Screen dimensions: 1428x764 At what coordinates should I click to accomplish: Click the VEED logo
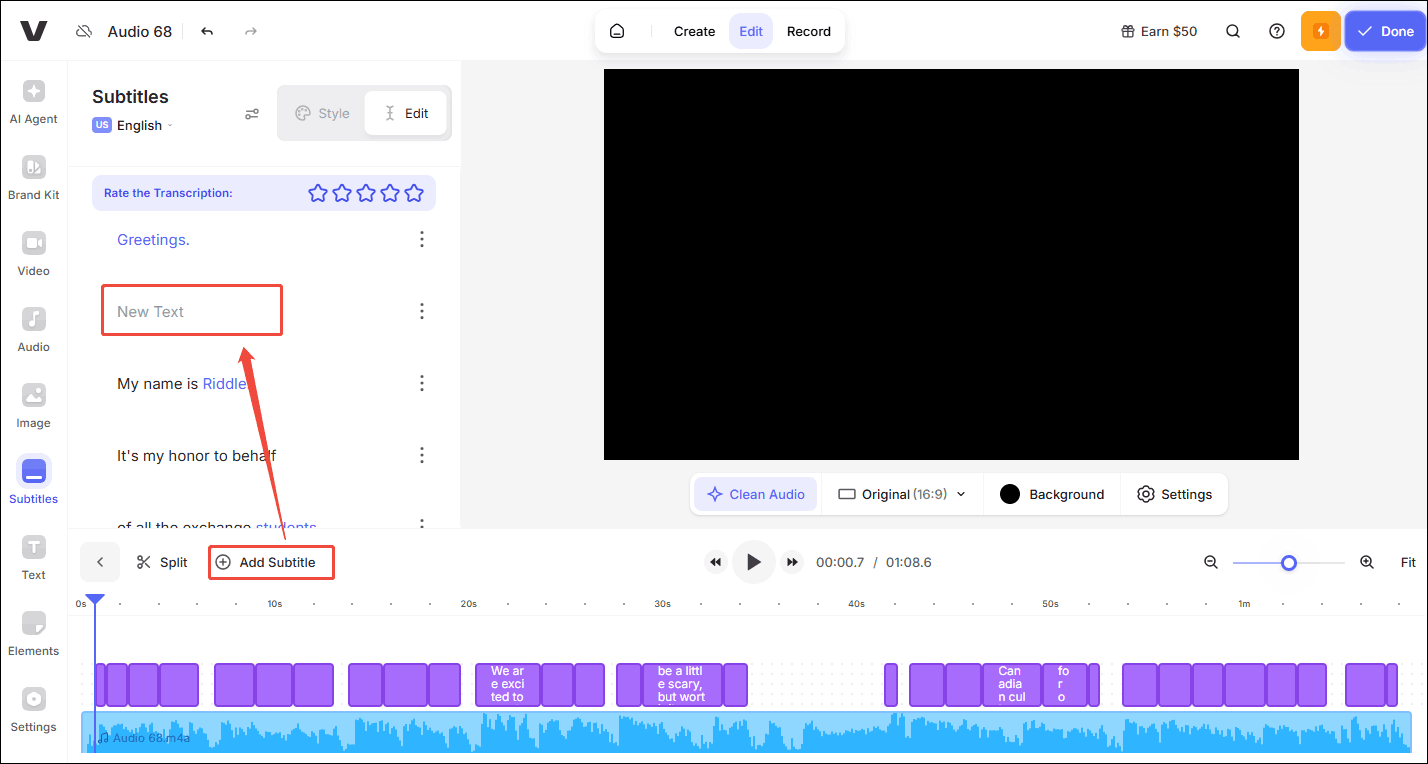pos(33,31)
